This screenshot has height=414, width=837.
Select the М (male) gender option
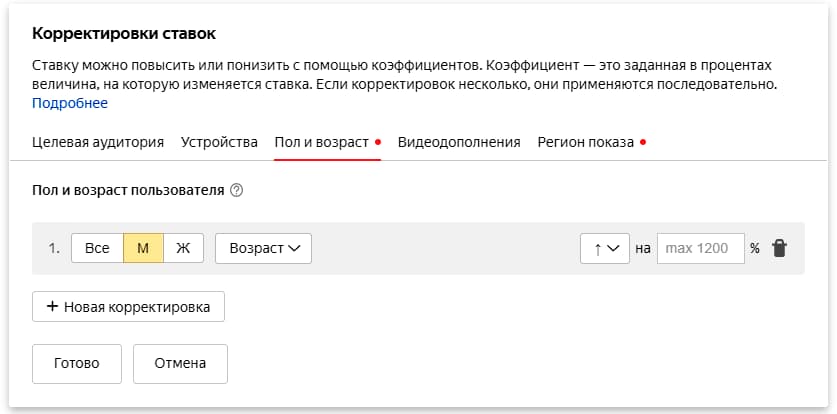point(143,249)
